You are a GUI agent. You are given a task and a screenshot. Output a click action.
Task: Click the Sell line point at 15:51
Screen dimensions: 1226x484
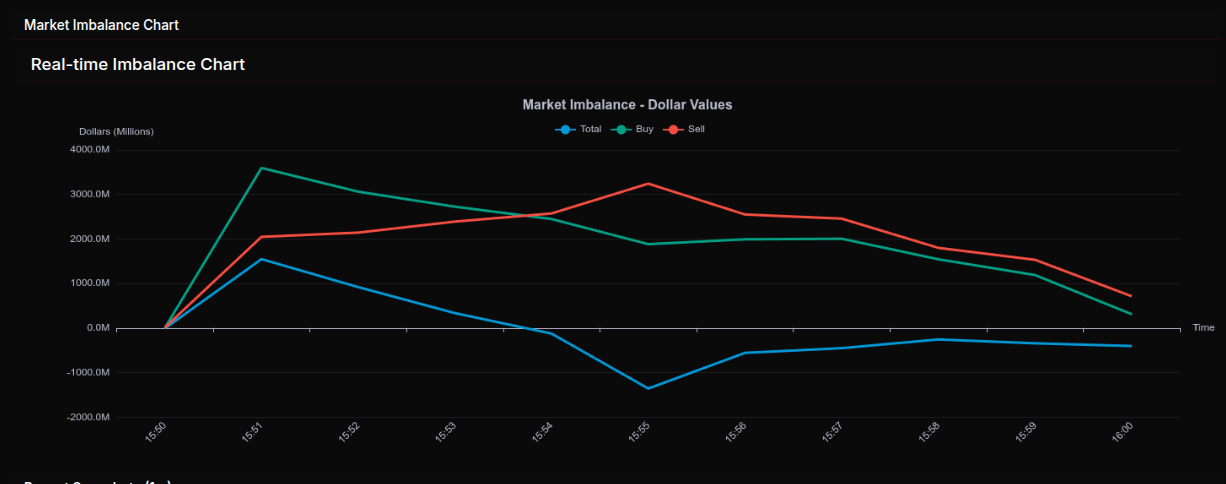point(261,237)
